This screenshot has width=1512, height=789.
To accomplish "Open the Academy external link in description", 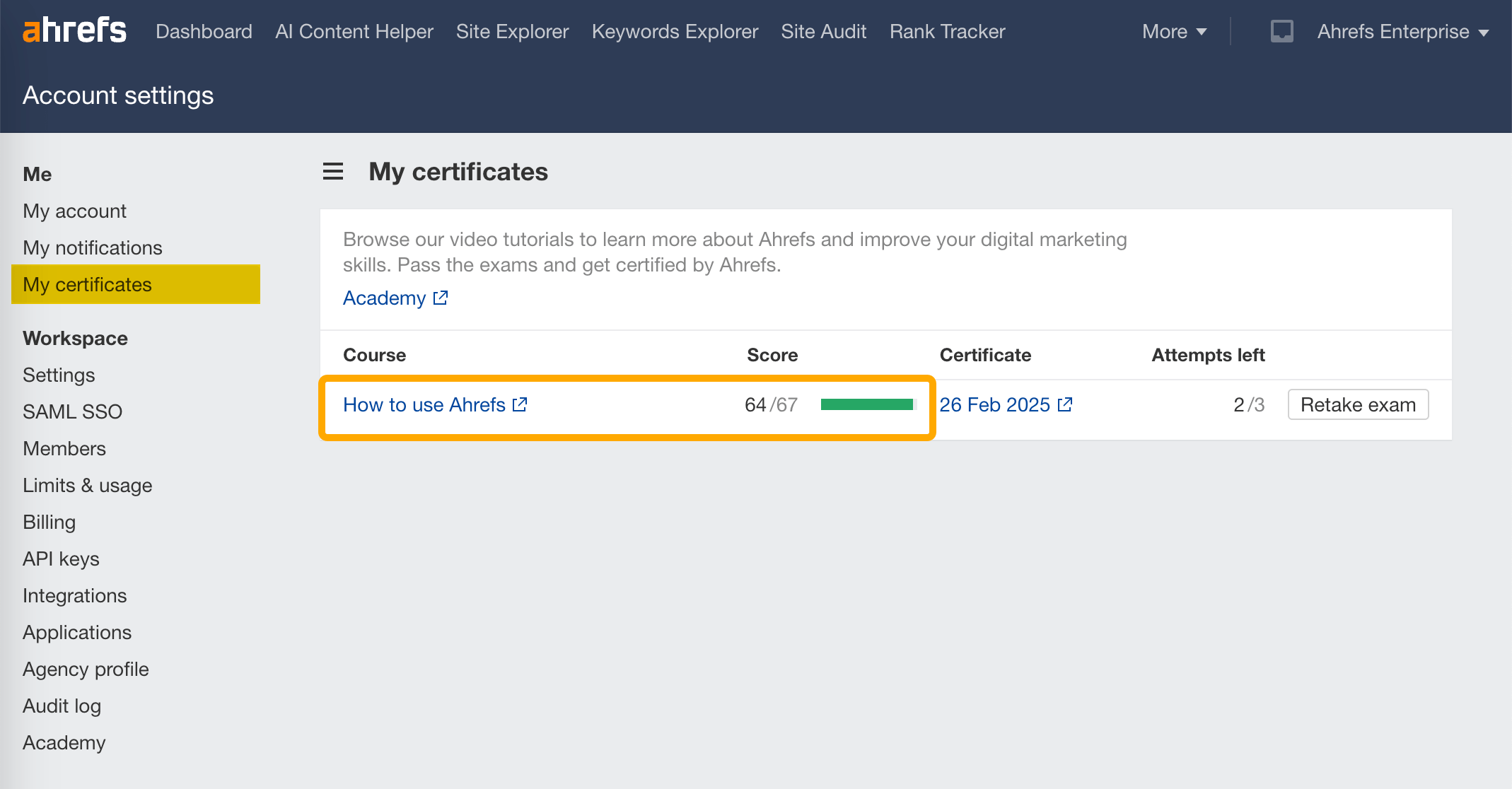I will click(x=395, y=298).
